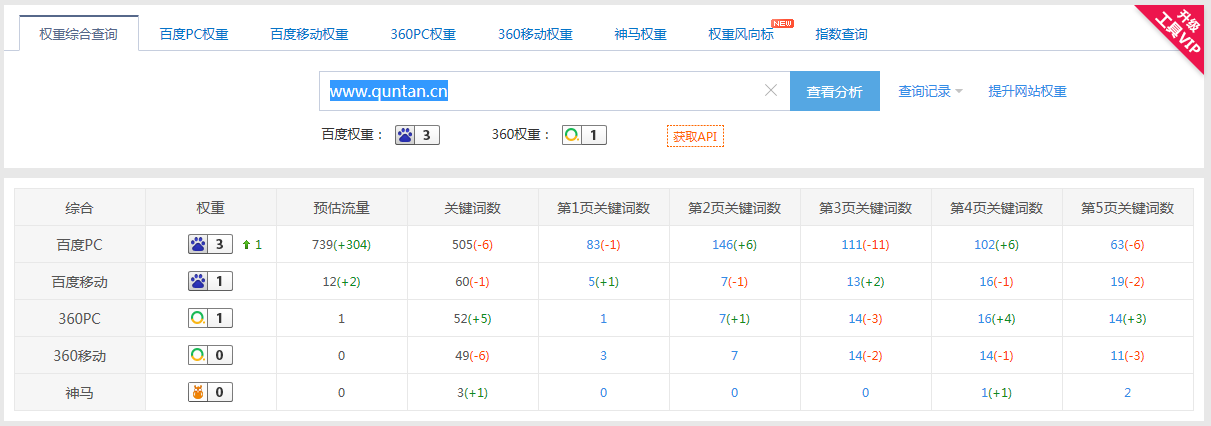Image resolution: width=1211 pixels, height=426 pixels.
Task: Click the Baidu PC row weight badge 3
Action: pyautogui.click(x=211, y=244)
